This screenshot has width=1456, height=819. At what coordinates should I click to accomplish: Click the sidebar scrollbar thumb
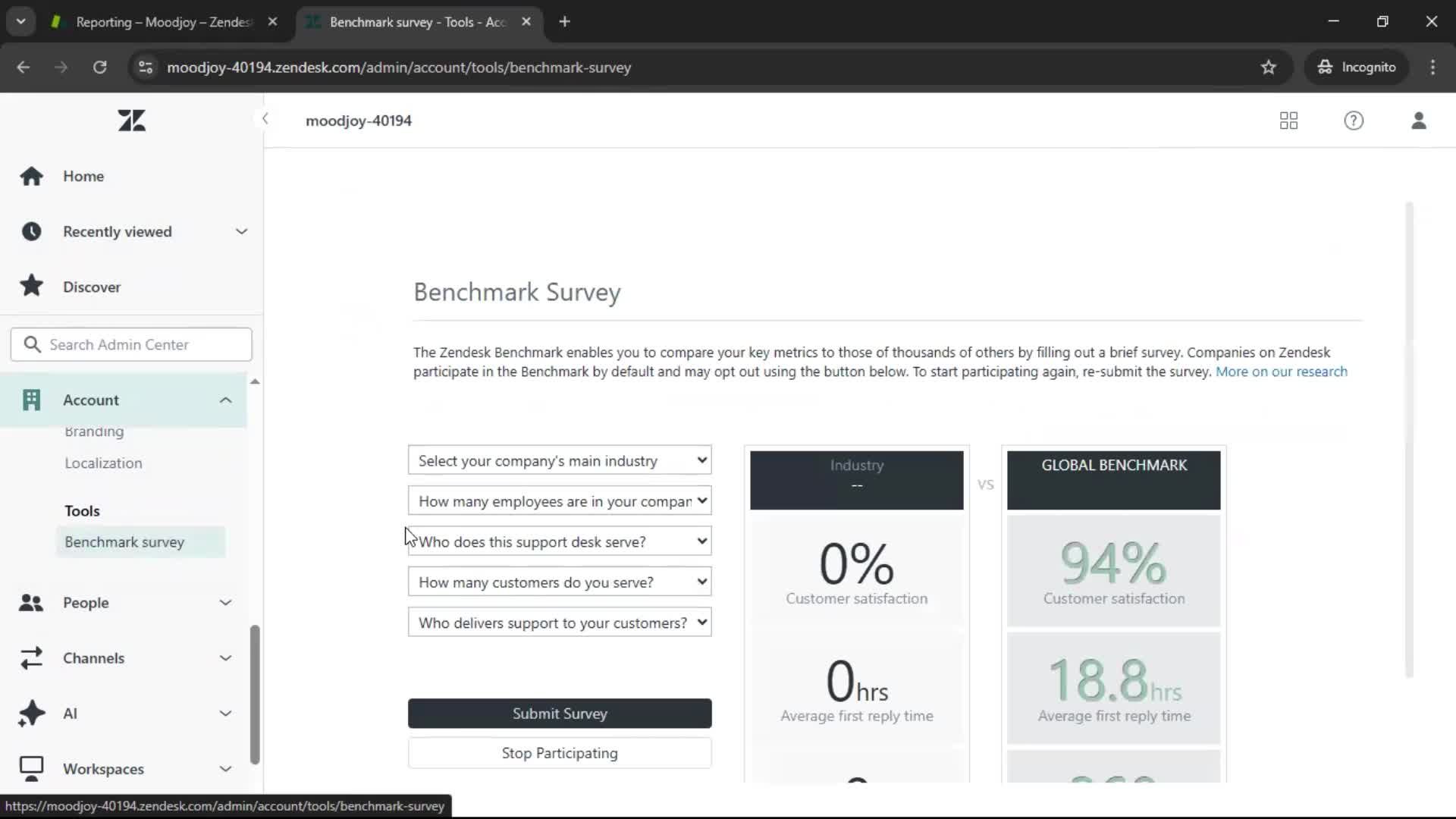255,695
